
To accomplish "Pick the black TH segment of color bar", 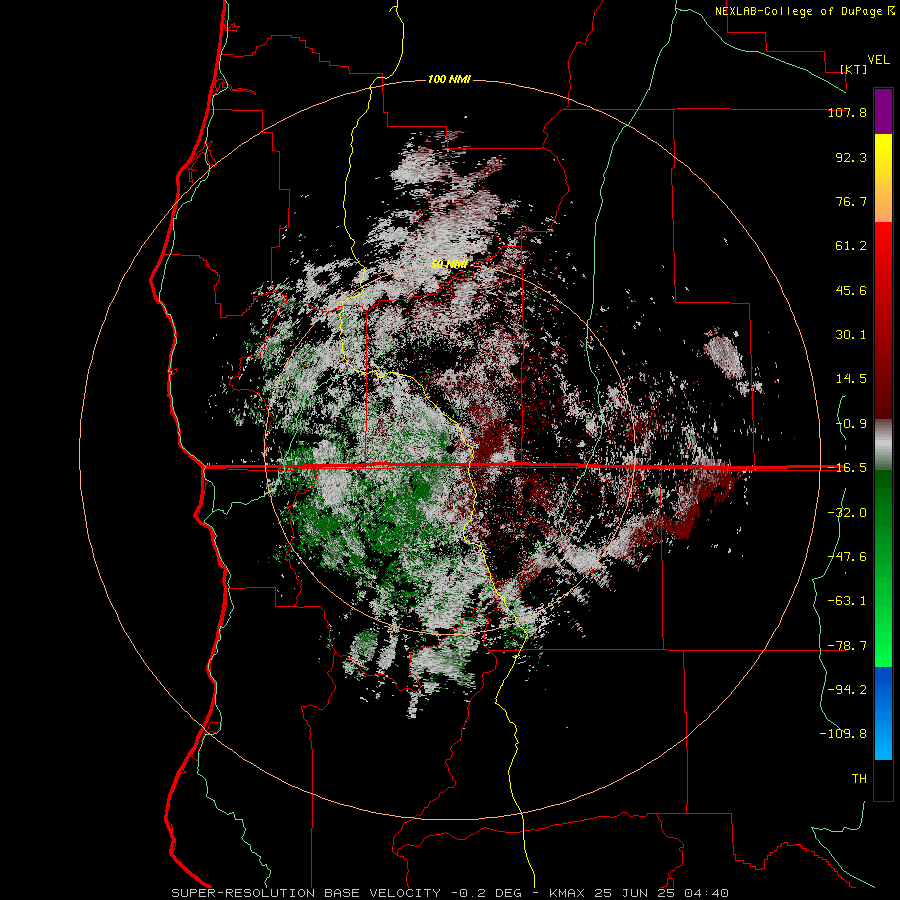I will tap(883, 780).
